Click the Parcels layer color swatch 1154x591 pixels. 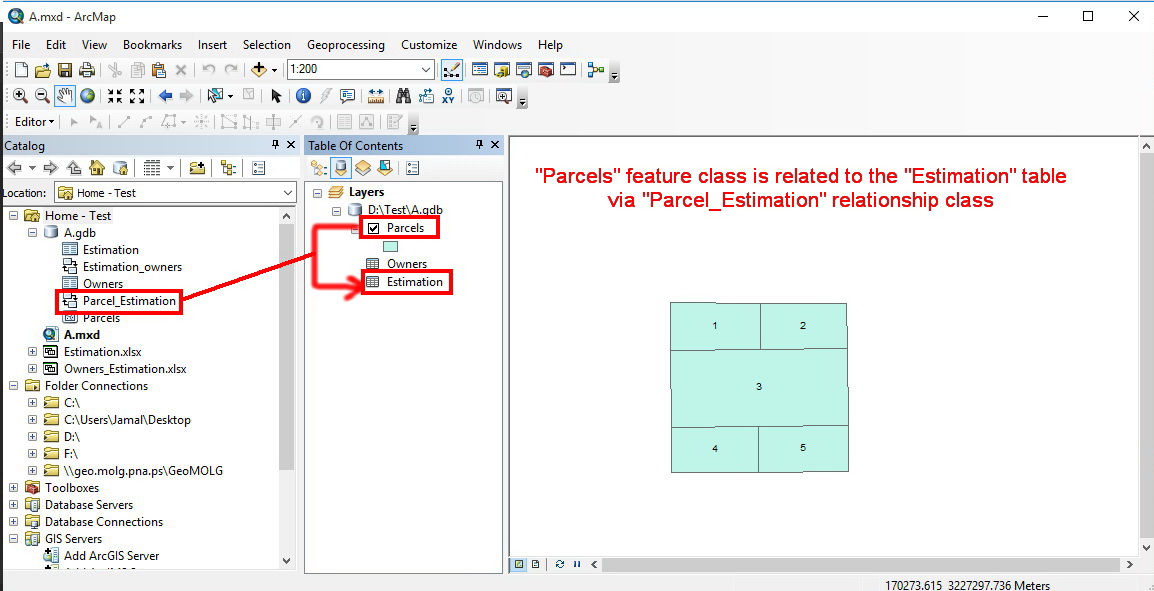pos(391,247)
